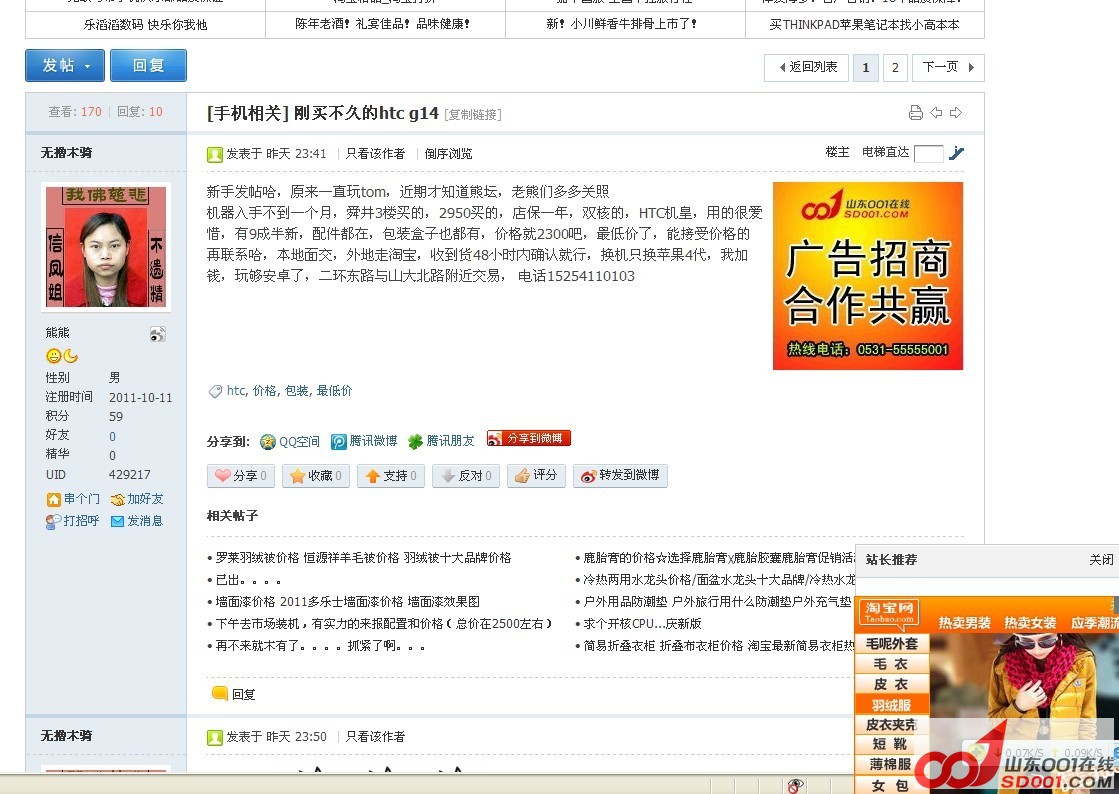Select 羽绒服 in Taobao category menu
The width and height of the screenshot is (1119, 794).
(x=890, y=705)
